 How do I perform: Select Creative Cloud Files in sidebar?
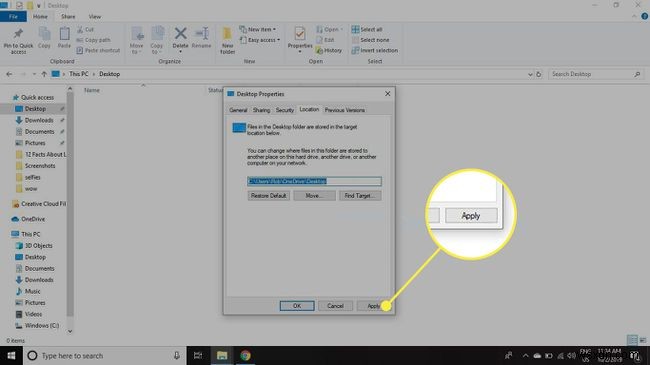(x=43, y=204)
